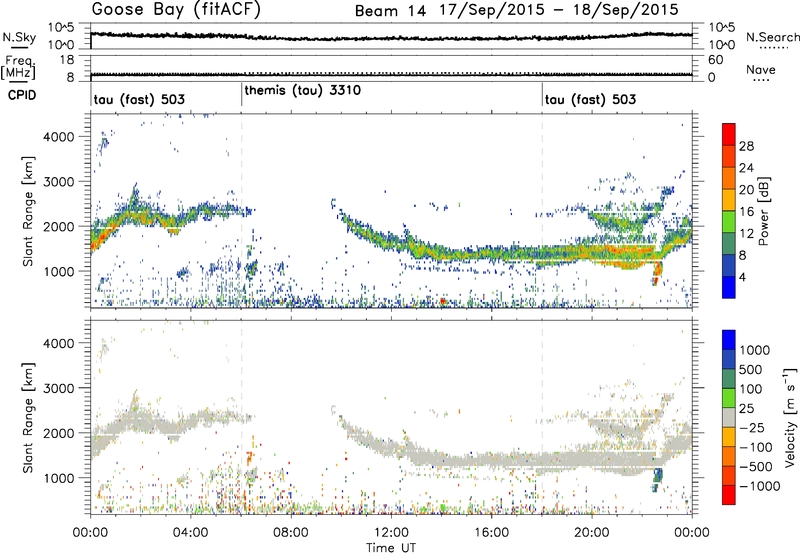The image size is (800, 554).
Task: Click the CPID row label
Action: (x=22, y=95)
